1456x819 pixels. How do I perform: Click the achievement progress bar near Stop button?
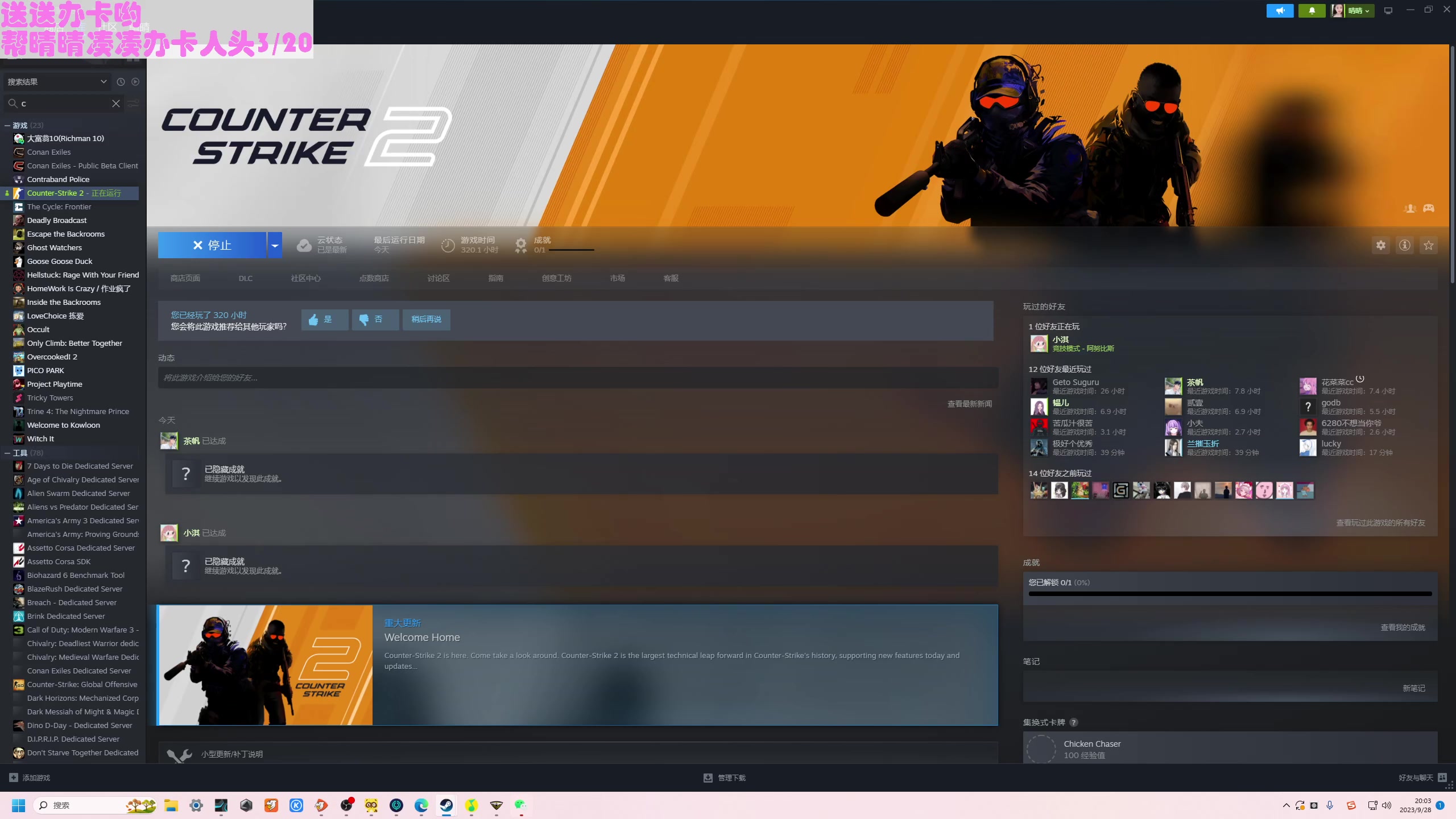tap(571, 250)
